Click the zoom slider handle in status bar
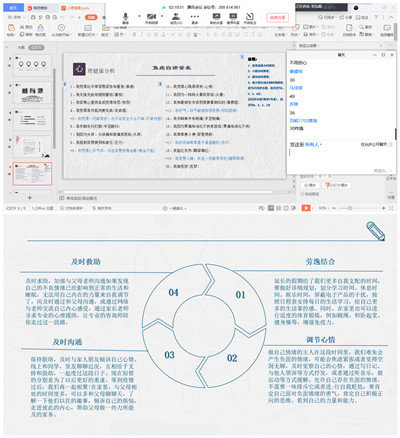This screenshot has height=438, width=400. (350, 208)
